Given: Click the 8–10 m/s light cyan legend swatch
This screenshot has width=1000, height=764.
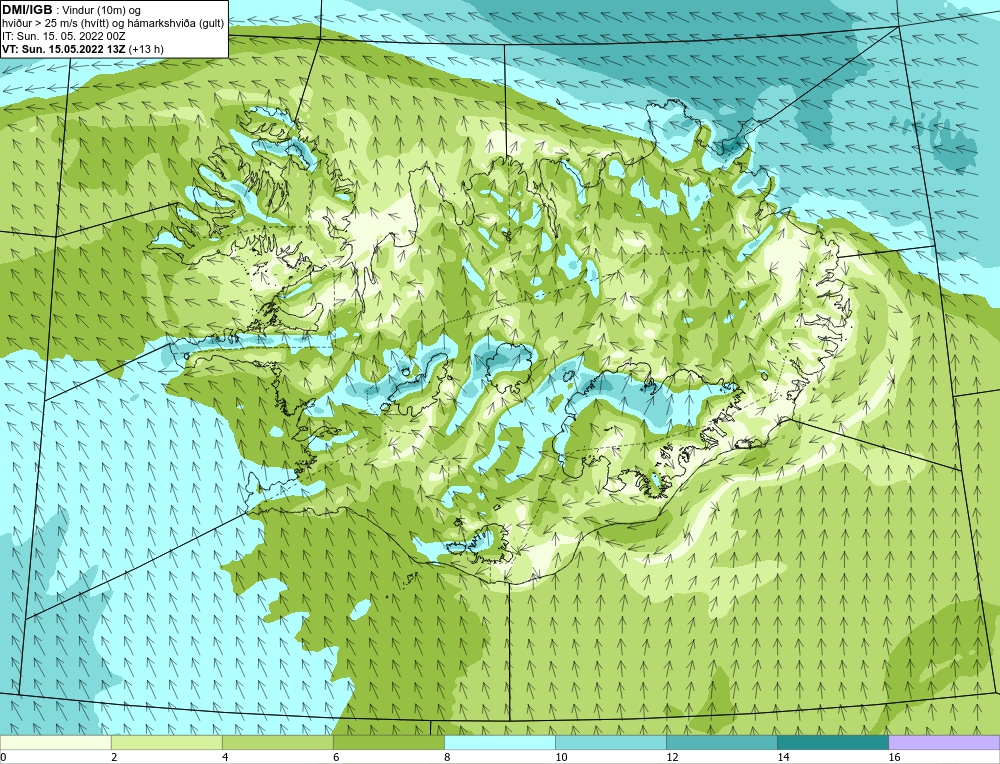Looking at the screenshot, I should coord(499,742).
